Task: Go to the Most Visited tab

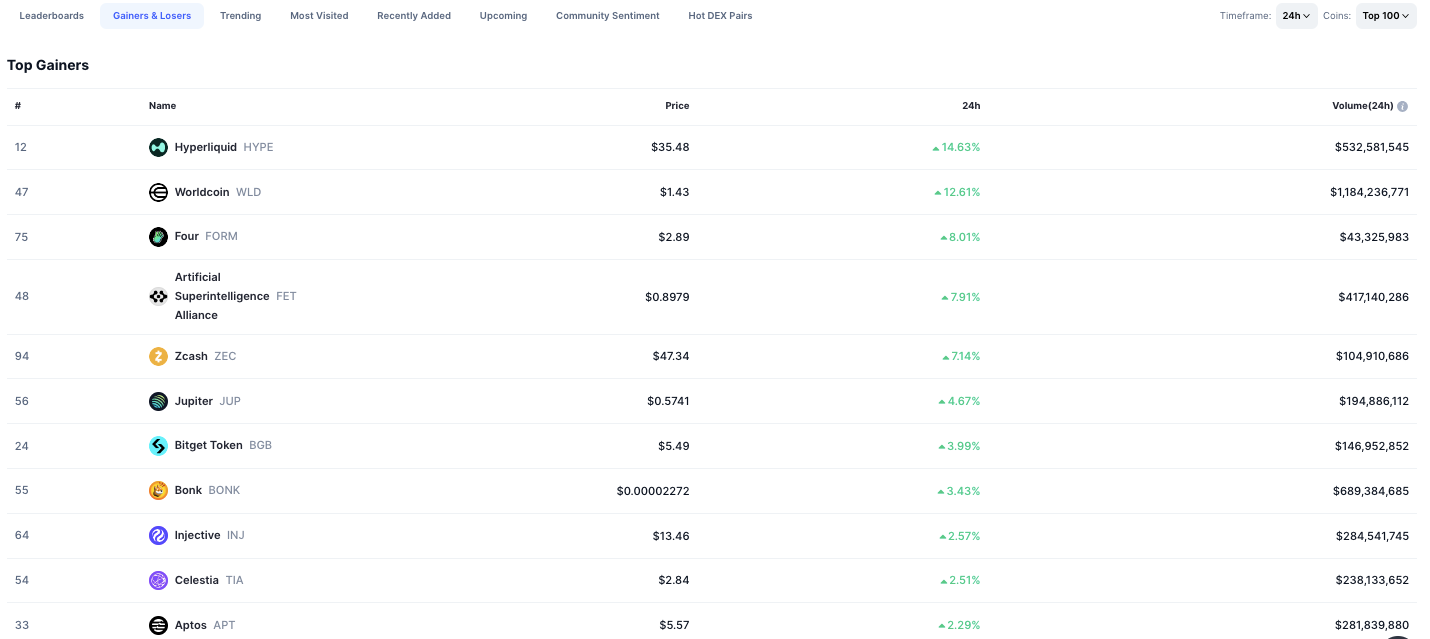Action: pyautogui.click(x=319, y=16)
